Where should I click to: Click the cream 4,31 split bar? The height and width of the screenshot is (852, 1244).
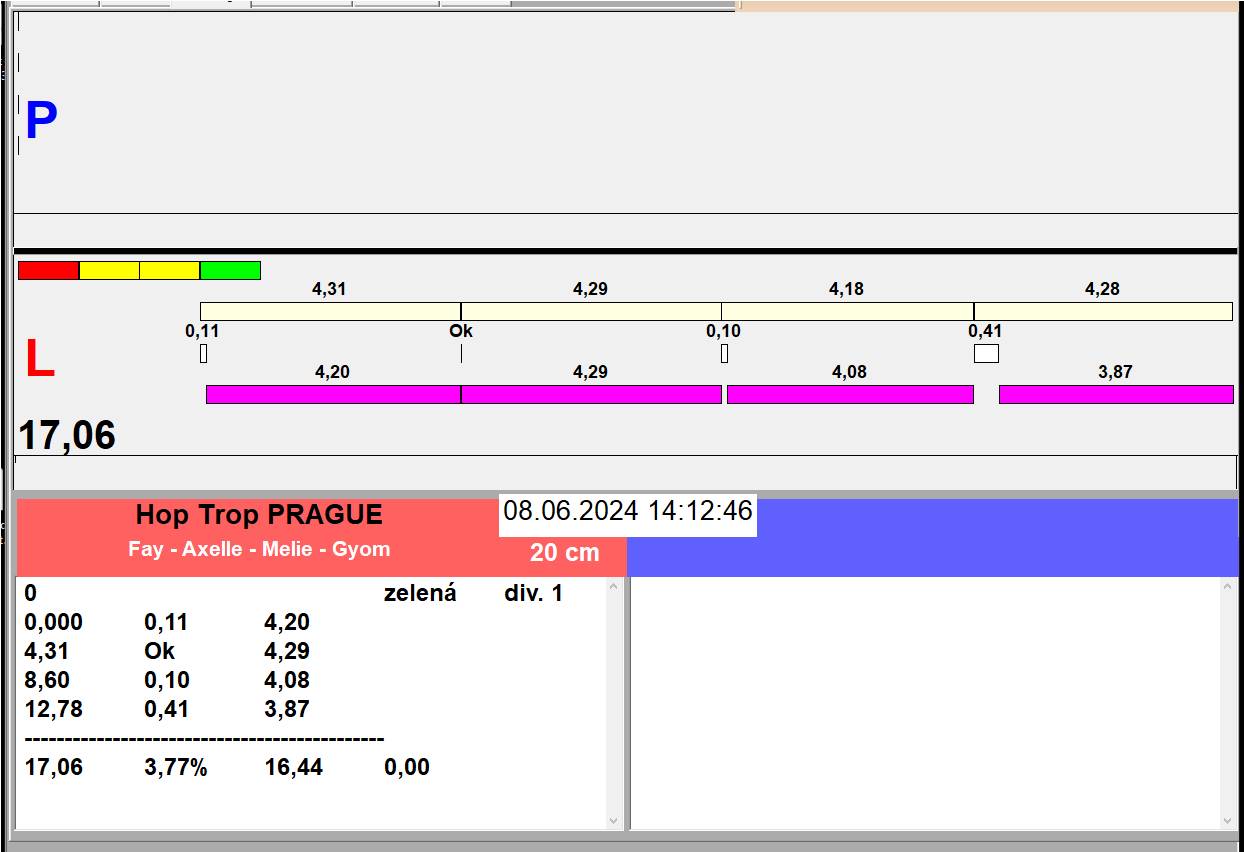click(x=330, y=311)
